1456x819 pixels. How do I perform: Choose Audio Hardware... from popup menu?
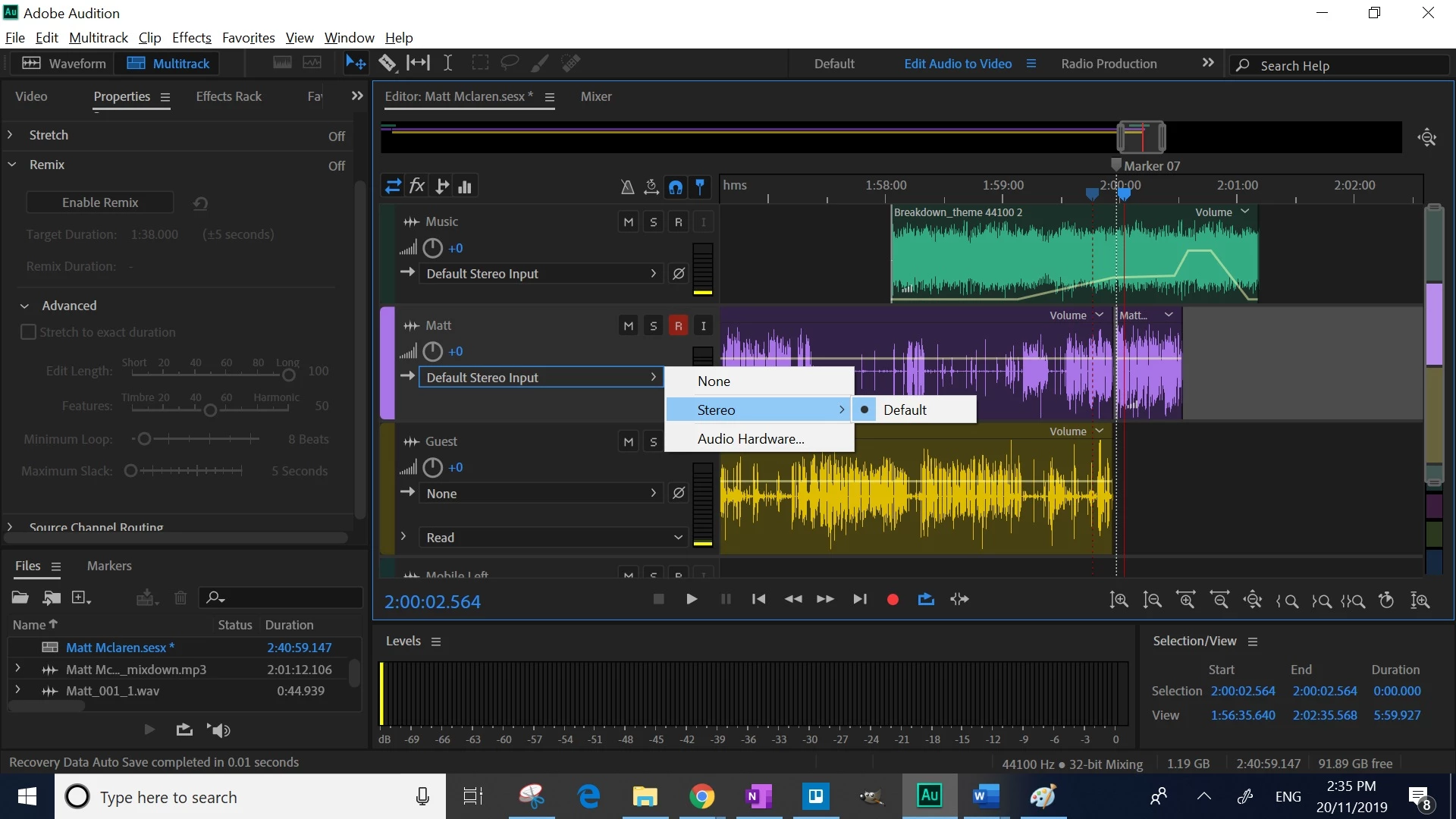click(x=751, y=439)
